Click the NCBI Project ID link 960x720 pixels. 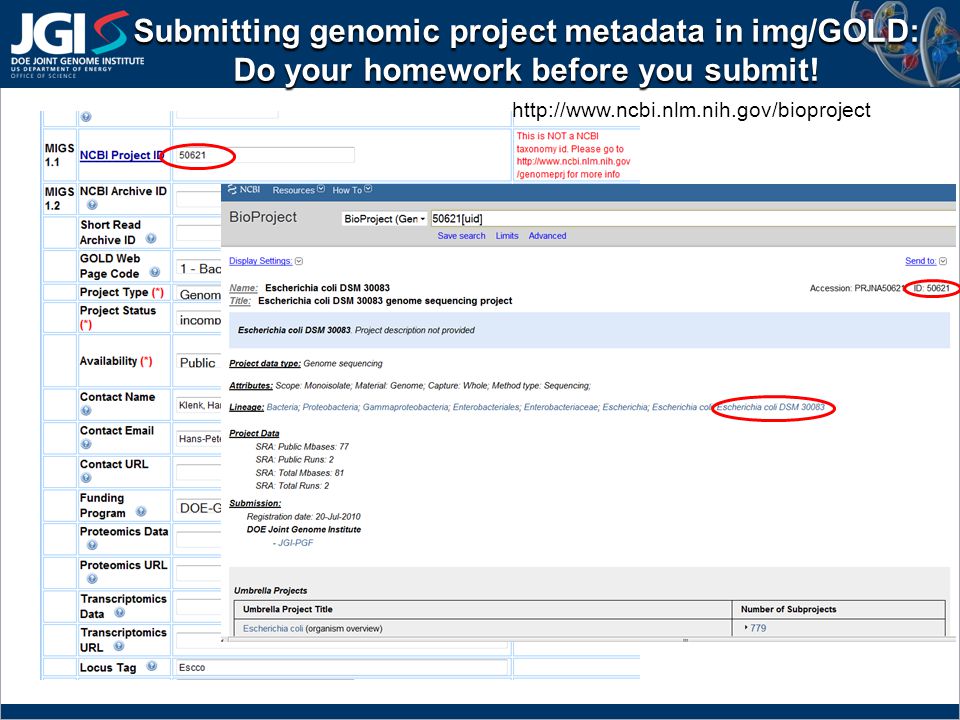point(122,155)
